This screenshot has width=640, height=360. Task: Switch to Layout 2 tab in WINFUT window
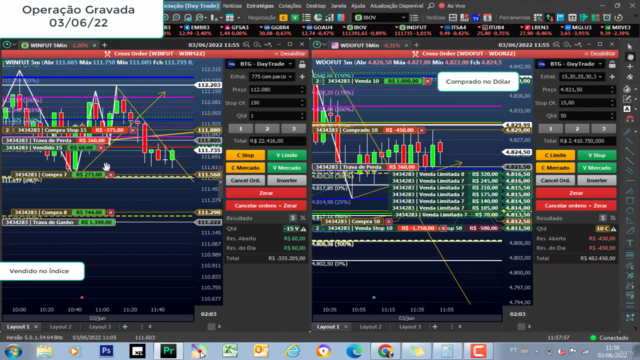point(60,327)
